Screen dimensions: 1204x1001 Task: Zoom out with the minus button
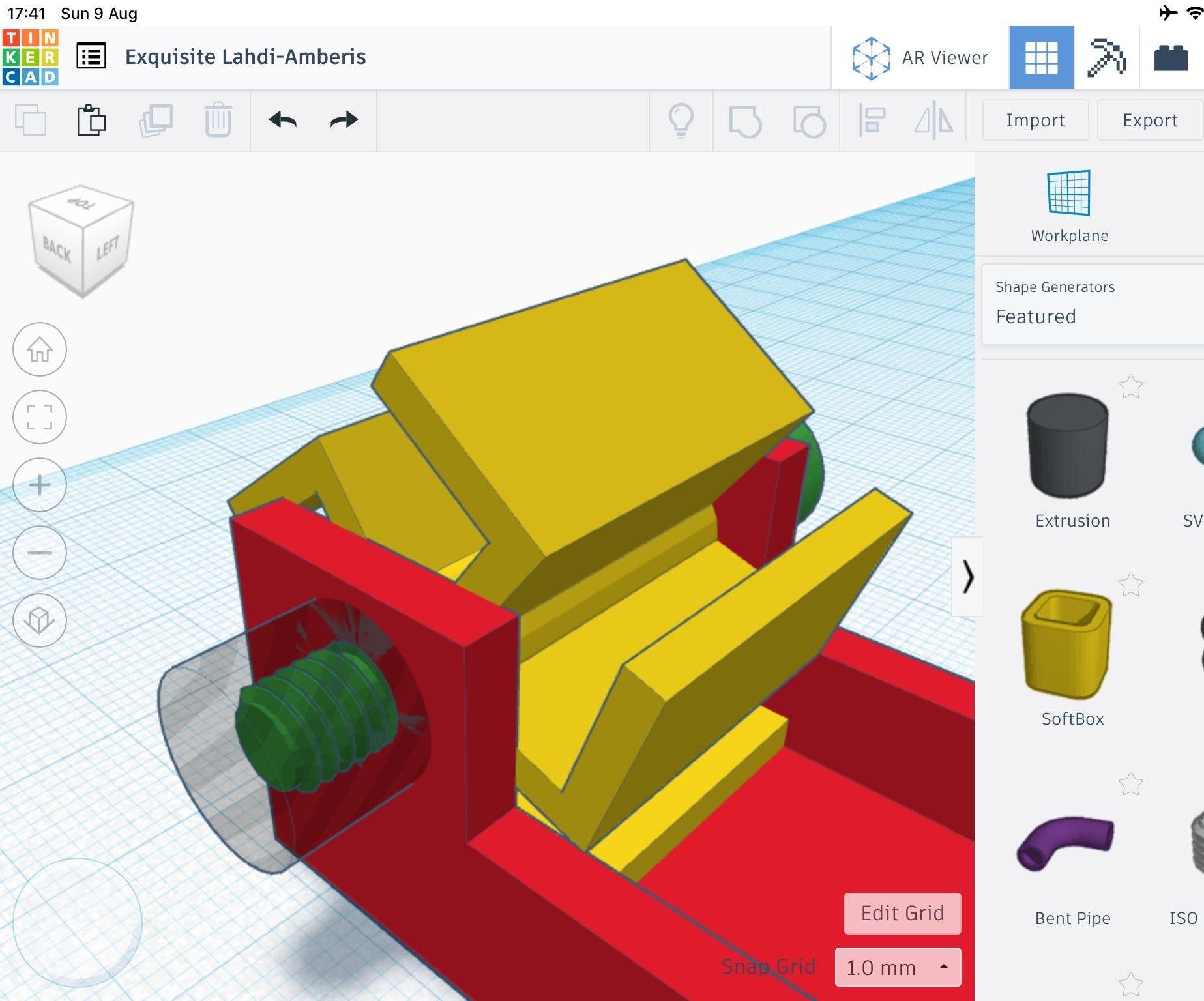40,553
